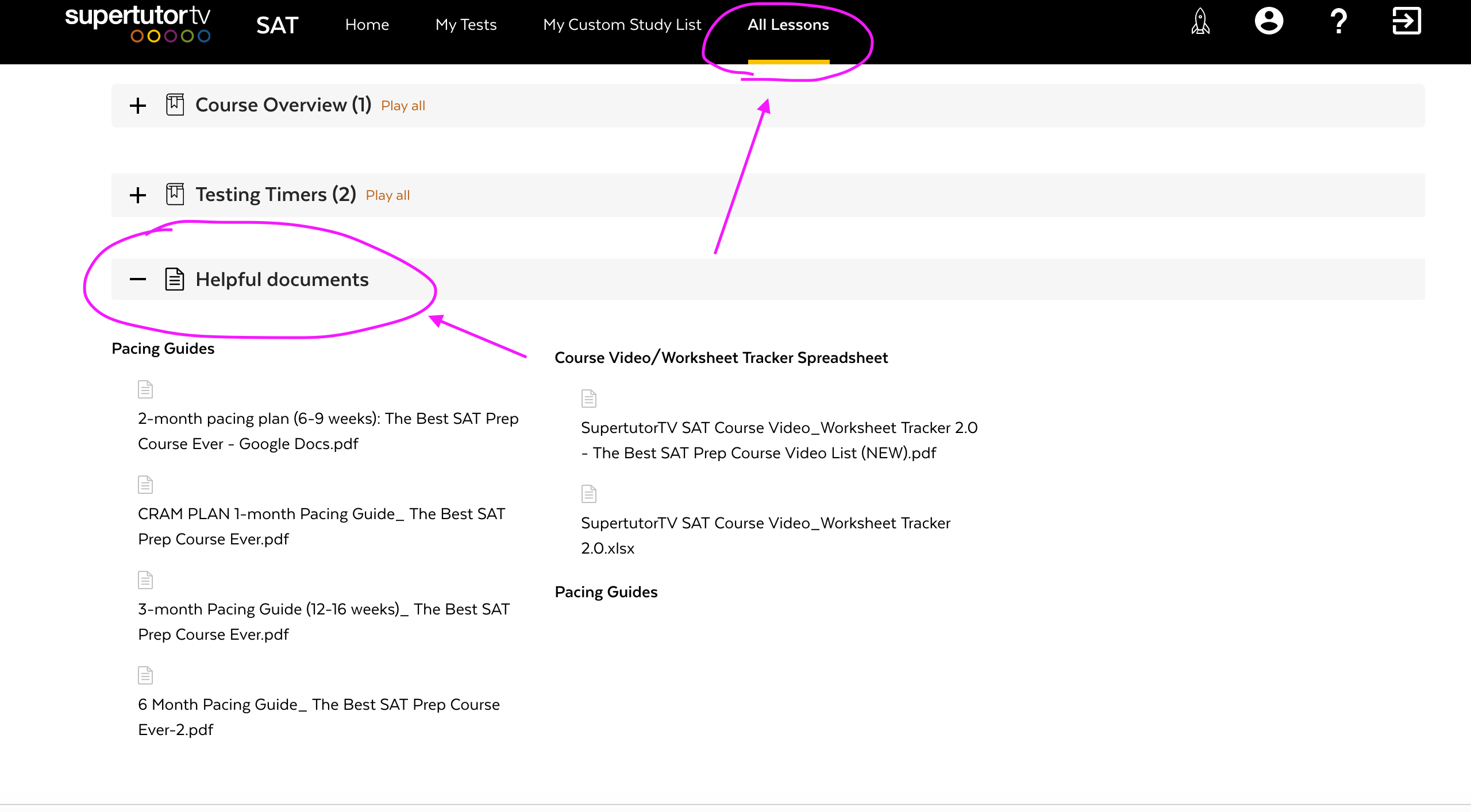The image size is (1471, 812).
Task: Click the question mark help icon
Action: click(1338, 22)
